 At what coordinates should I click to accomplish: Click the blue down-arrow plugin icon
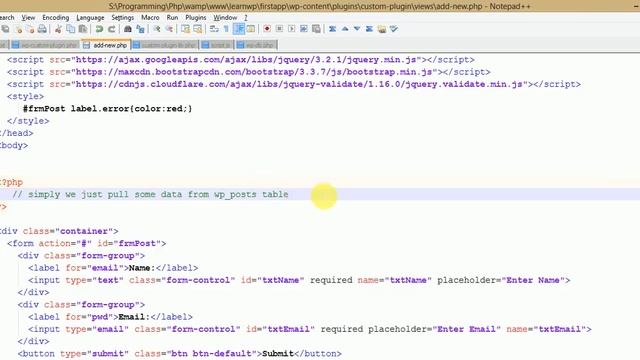(357, 29)
